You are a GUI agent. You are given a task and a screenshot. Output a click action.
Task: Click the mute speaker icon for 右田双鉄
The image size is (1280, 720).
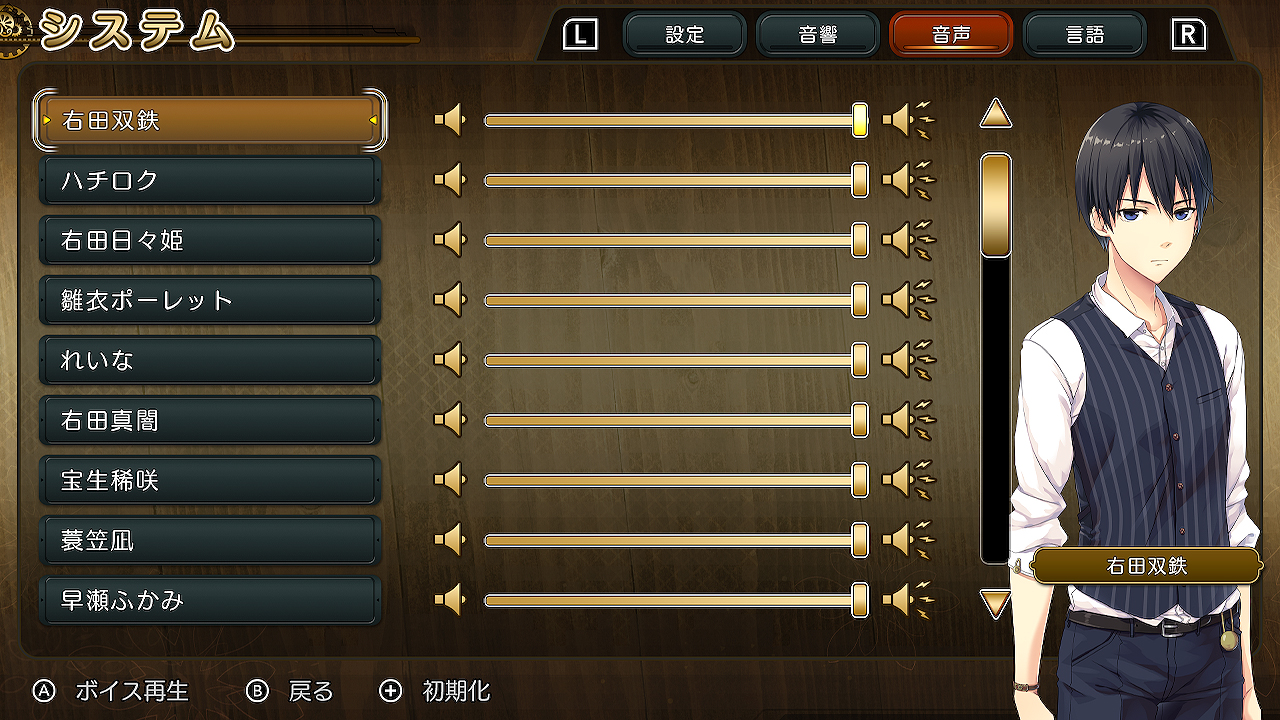pos(450,121)
